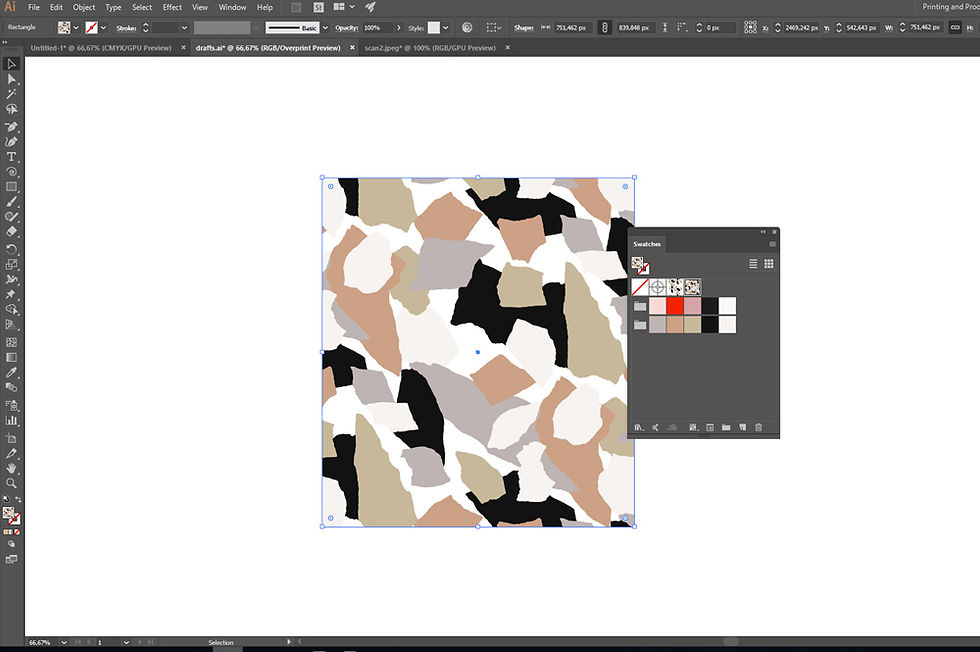This screenshot has height=652, width=980.
Task: Click the reference point locator grid
Action: click(751, 28)
